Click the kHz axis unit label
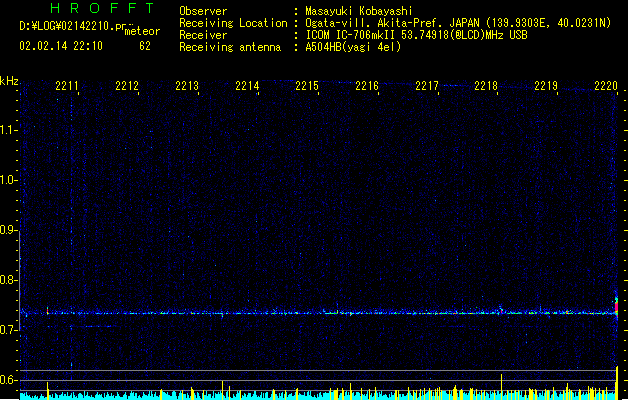629x400 pixels. point(9,81)
